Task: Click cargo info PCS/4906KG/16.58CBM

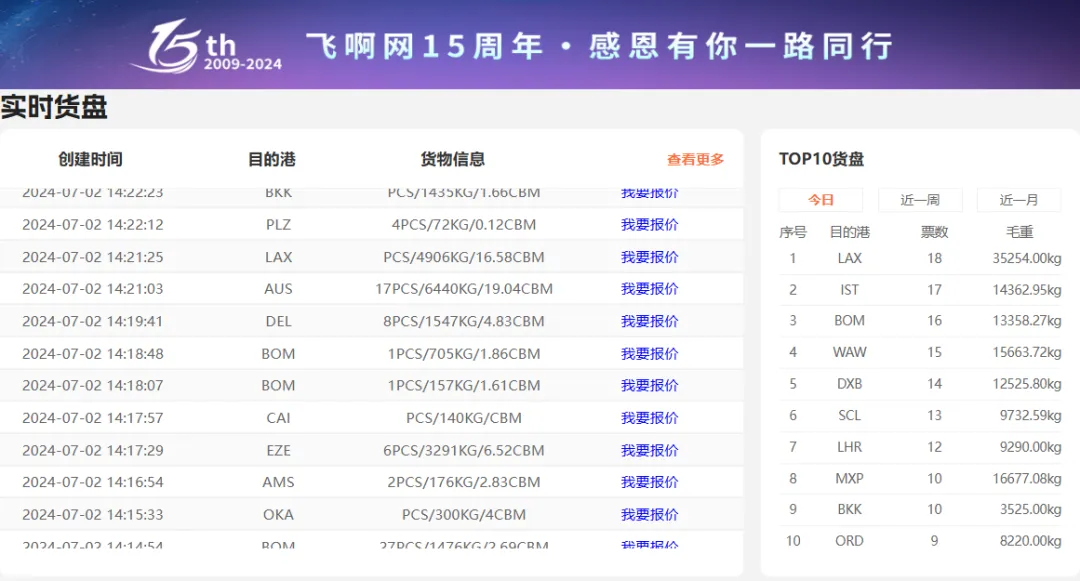Action: point(464,257)
